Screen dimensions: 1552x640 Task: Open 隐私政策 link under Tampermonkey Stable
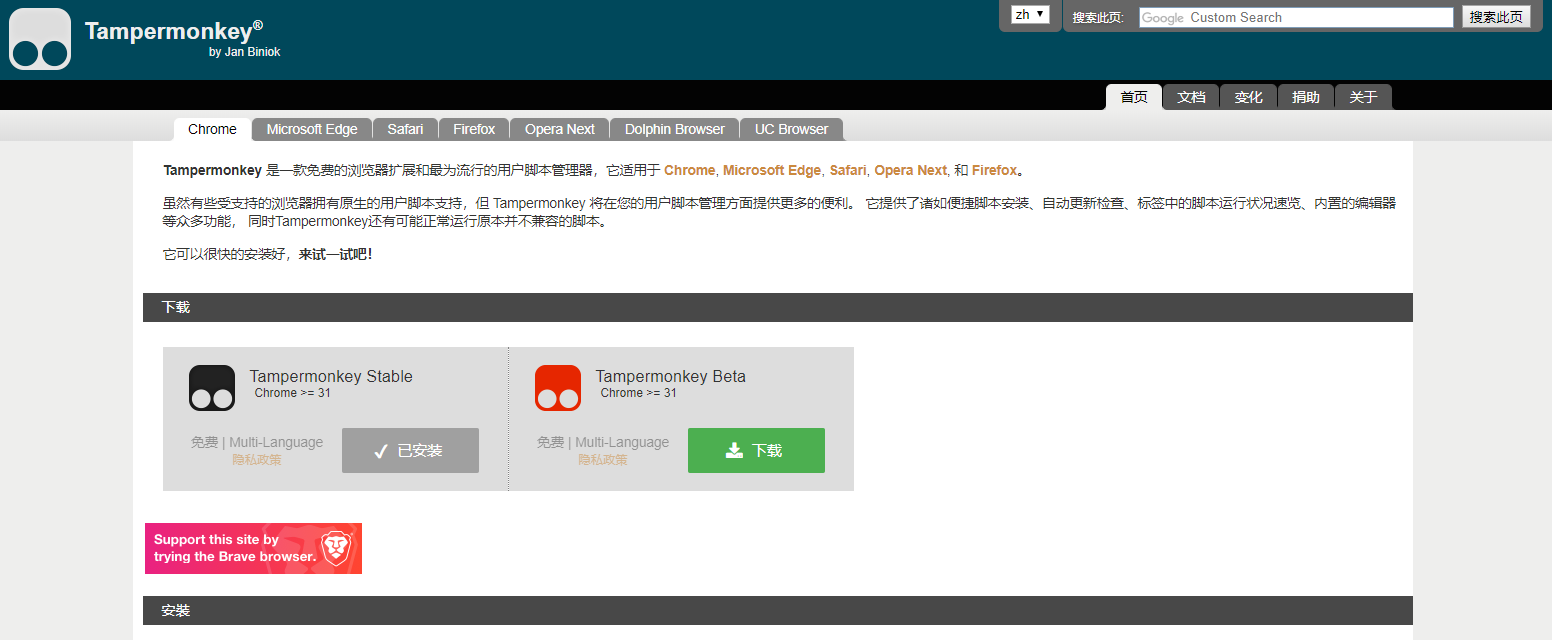pyautogui.click(x=257, y=460)
